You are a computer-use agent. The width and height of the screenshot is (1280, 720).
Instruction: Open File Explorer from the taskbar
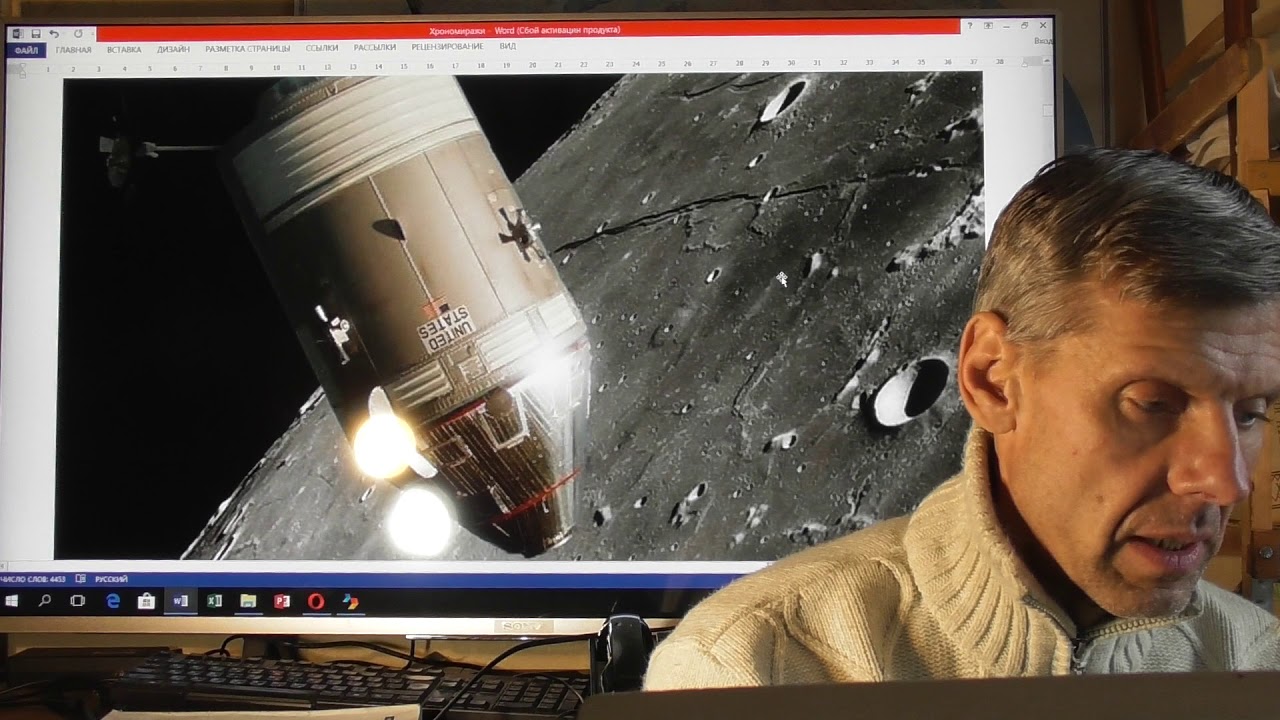tap(248, 601)
